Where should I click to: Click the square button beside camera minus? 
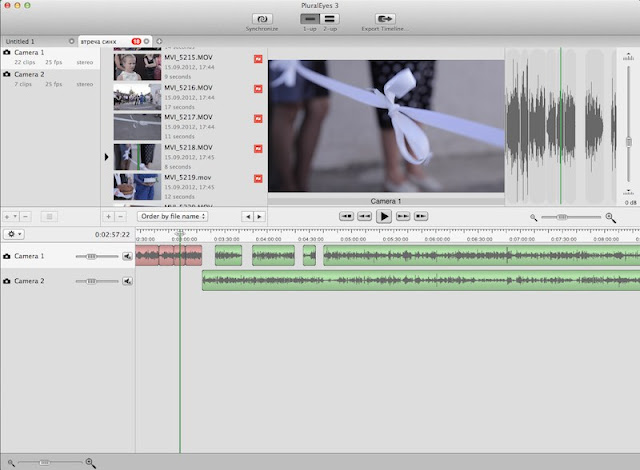(49, 217)
